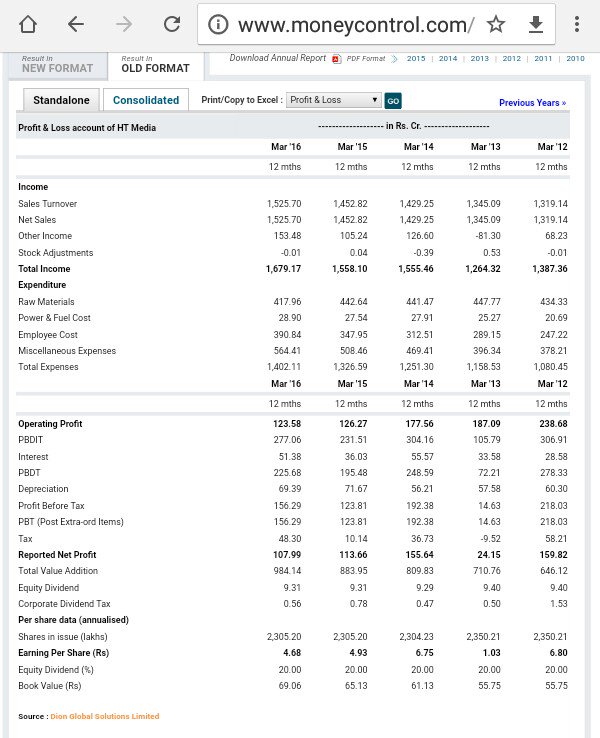Click the PDF file icon
Viewport: 600px width, 738px height.
(336, 59)
